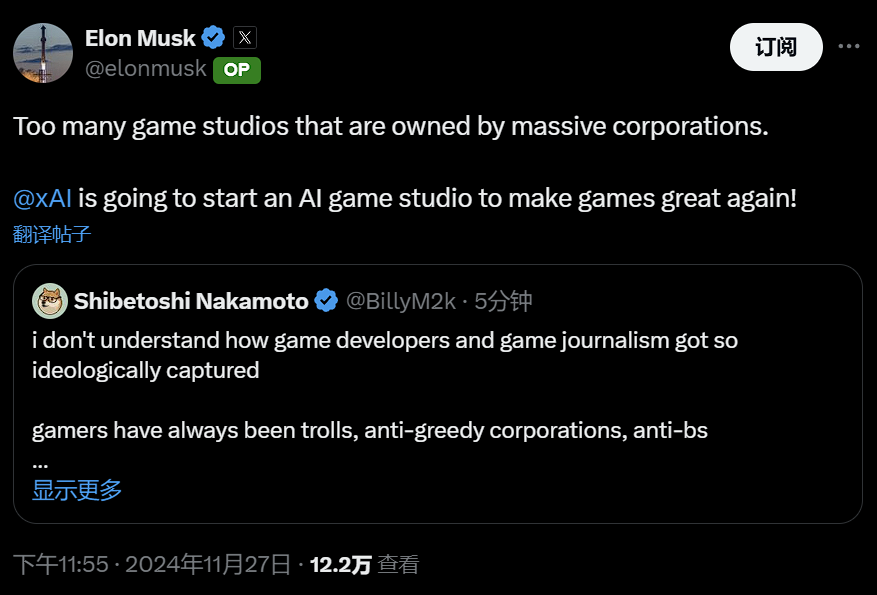877x595 pixels.
Task: Click the X affiliation badge icon
Action: pyautogui.click(x=245, y=39)
